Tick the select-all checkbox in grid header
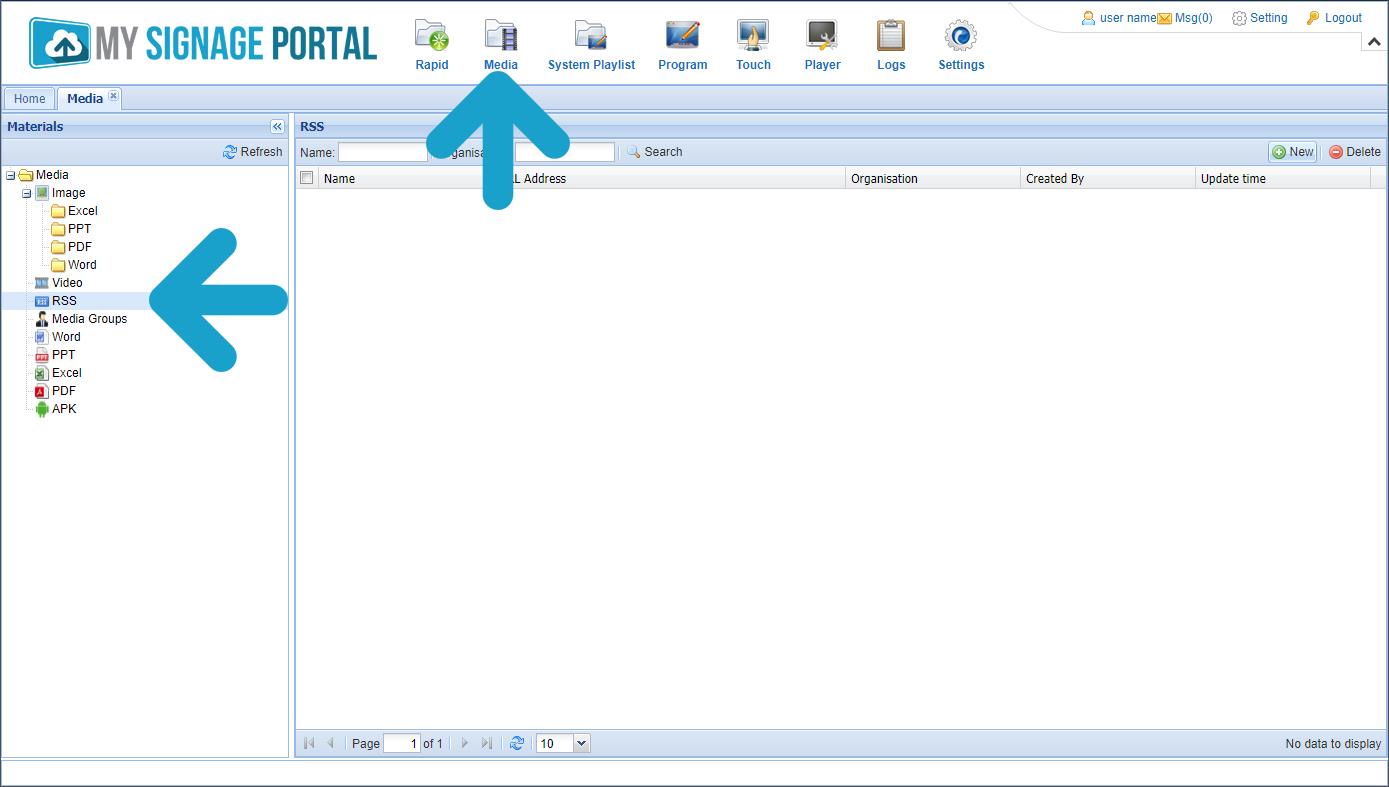Image resolution: width=1389 pixels, height=787 pixels. point(307,178)
